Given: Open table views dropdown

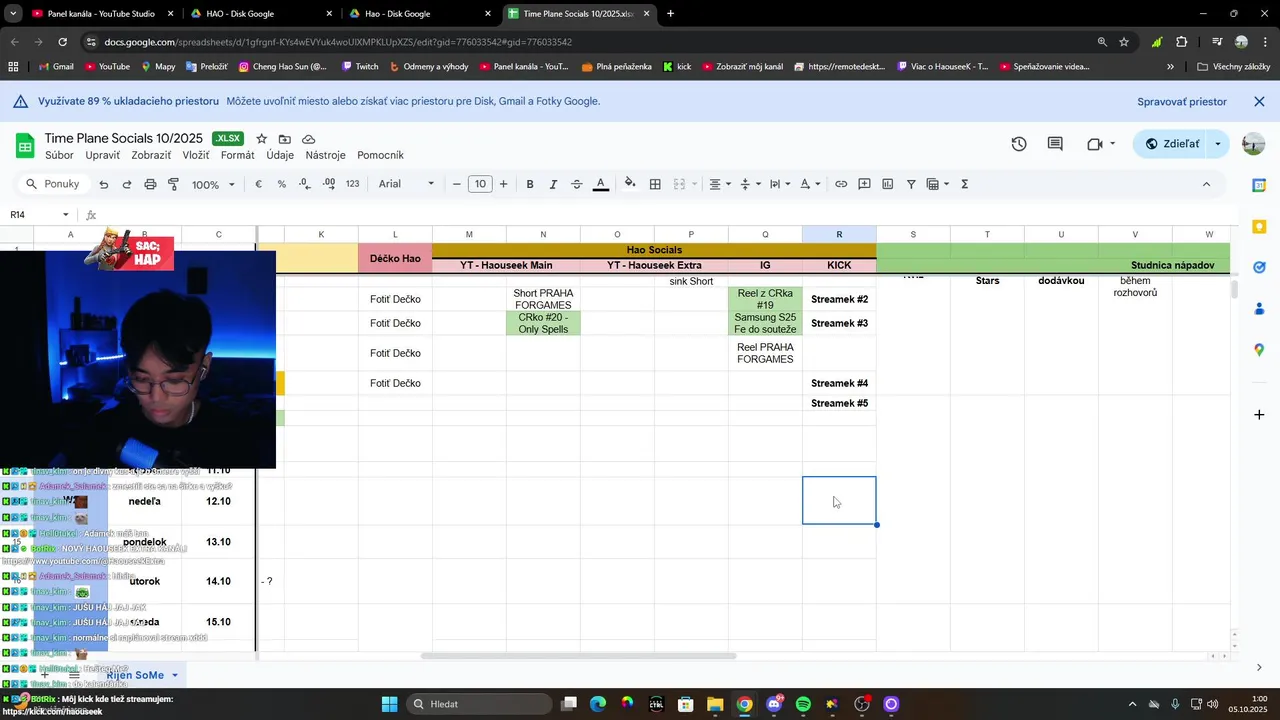Looking at the screenshot, I should [937, 184].
